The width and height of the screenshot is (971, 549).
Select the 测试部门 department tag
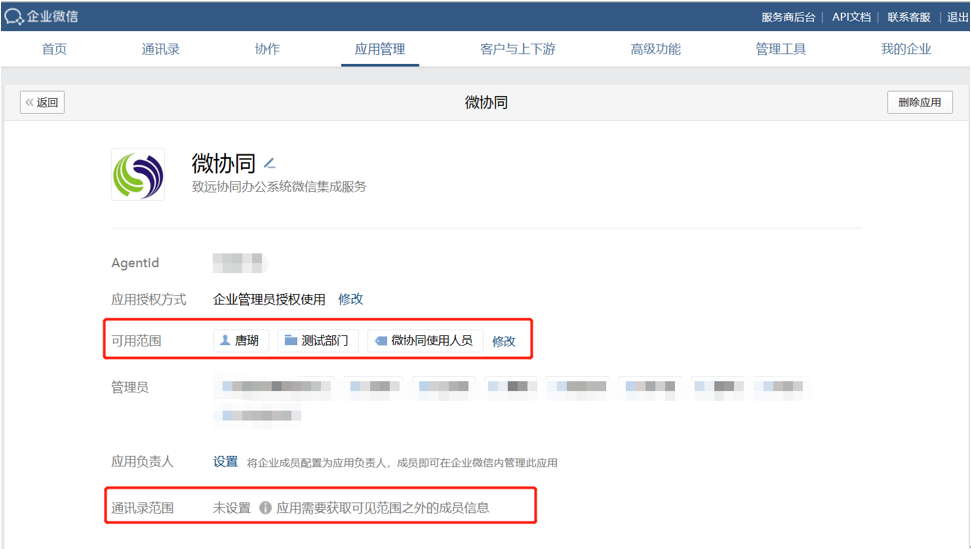tap(318, 340)
